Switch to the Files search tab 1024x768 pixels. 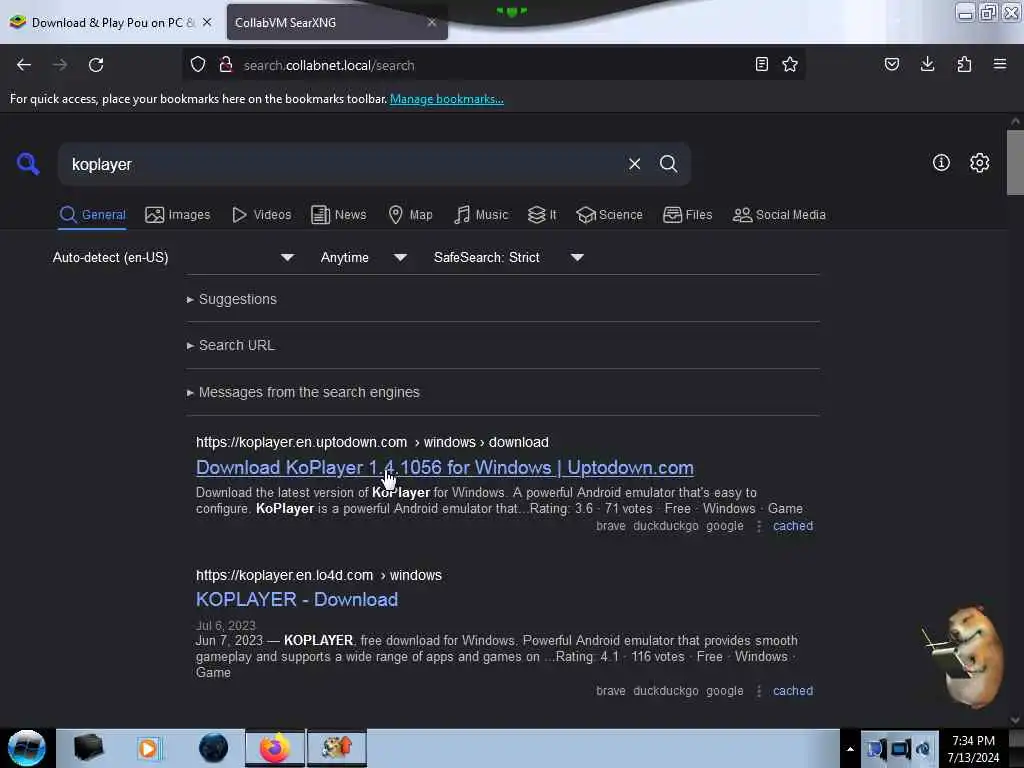click(687, 215)
